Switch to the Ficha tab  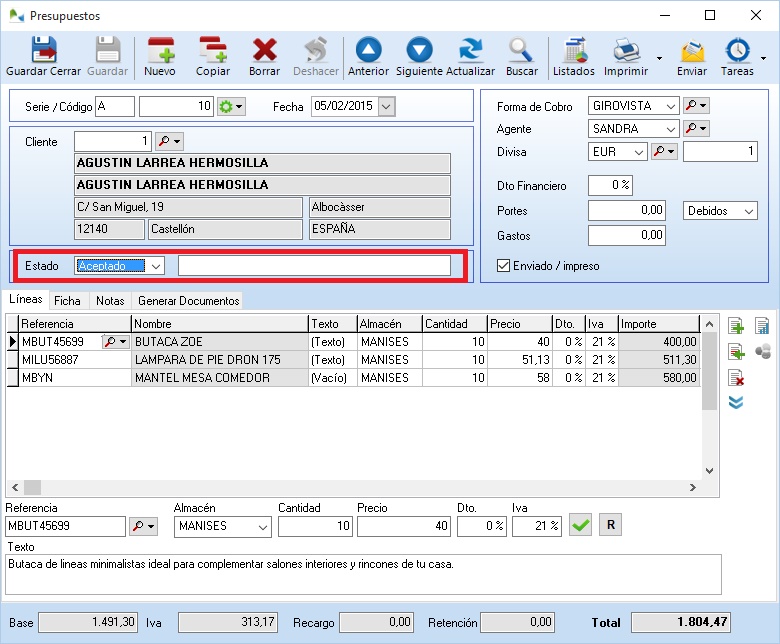[68, 300]
